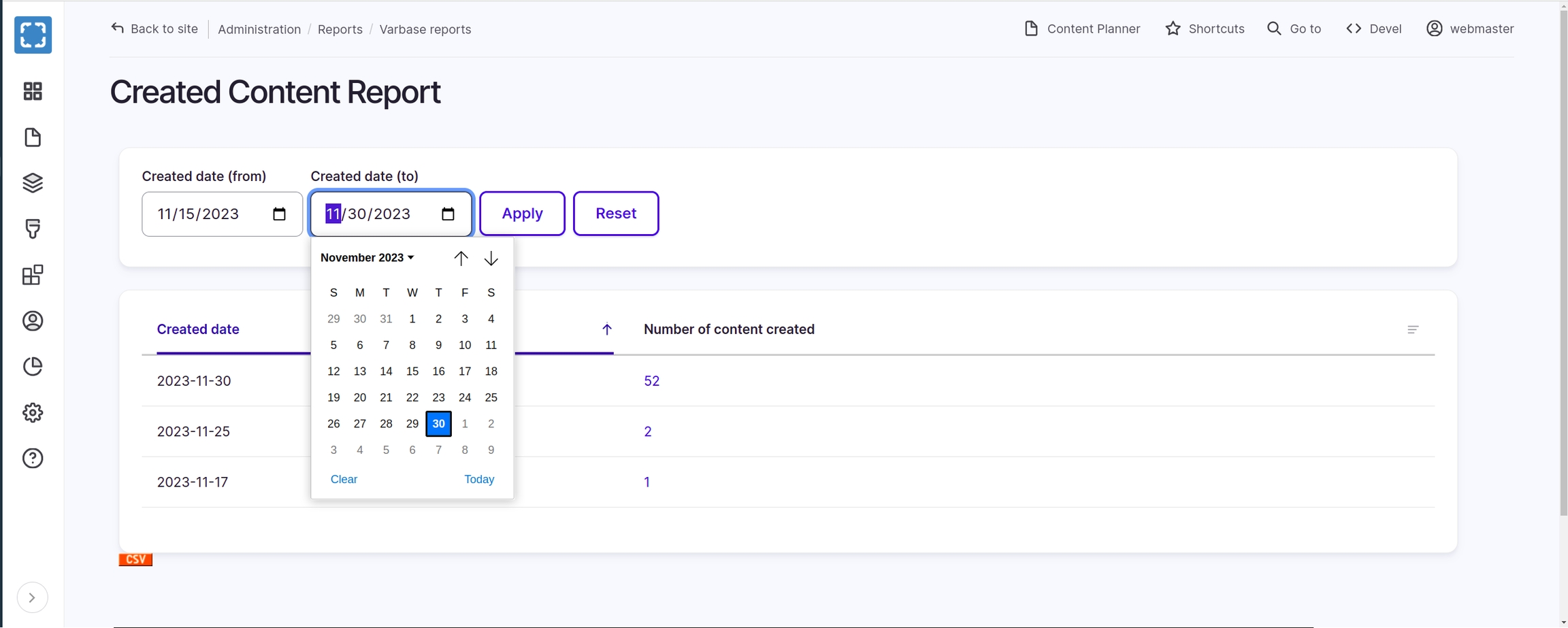Open the Content page icon in sidebar
The image size is (1568, 628).
(33, 137)
